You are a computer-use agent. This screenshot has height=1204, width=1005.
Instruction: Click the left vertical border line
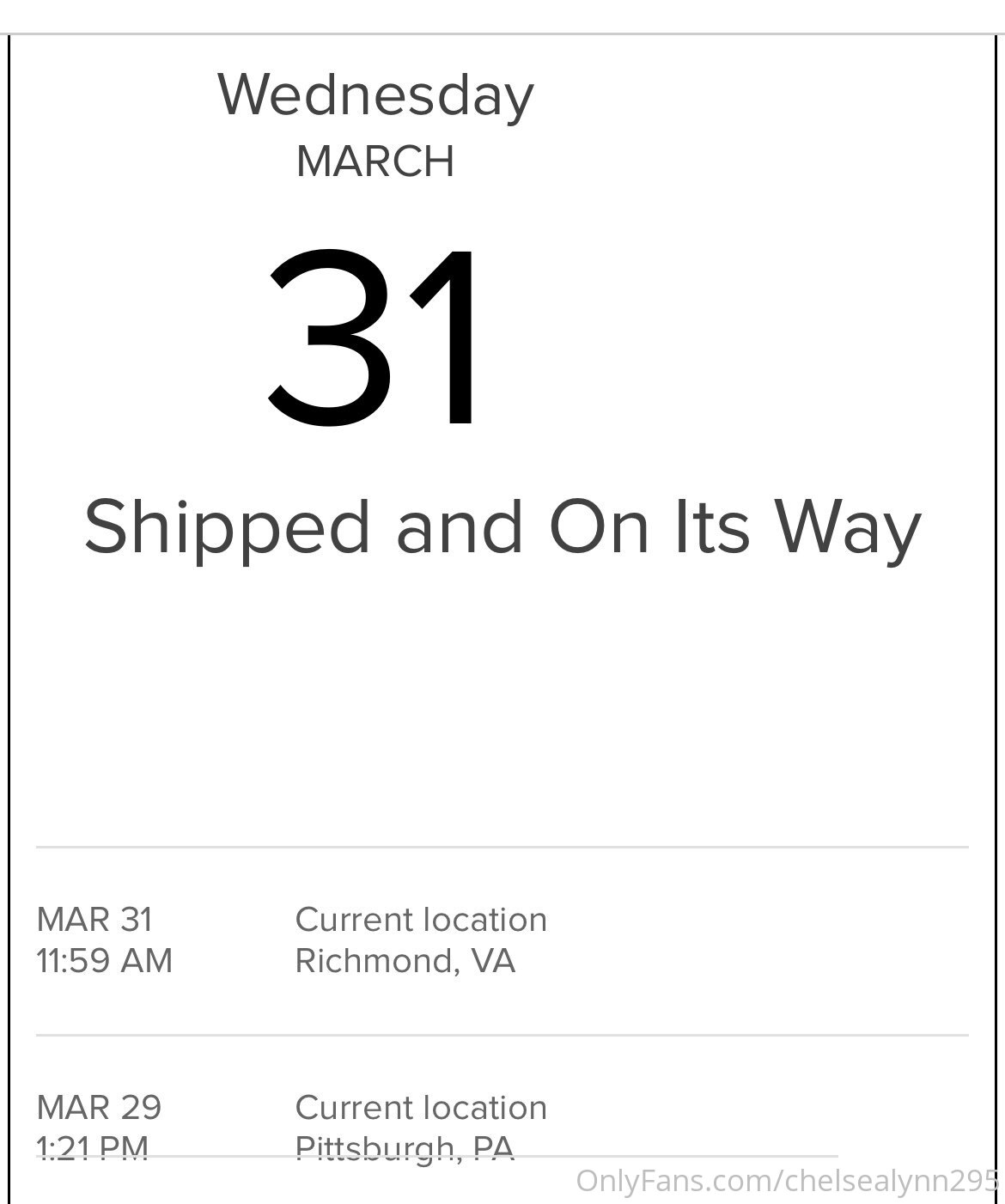coord(9,601)
